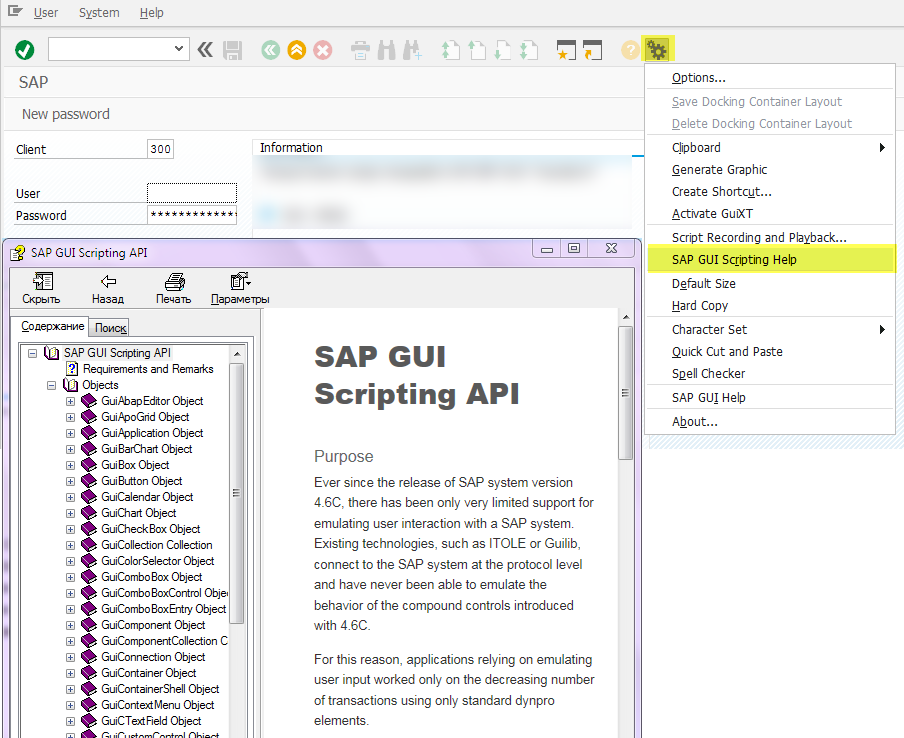Expand the GuiButton Object node

coord(70,481)
